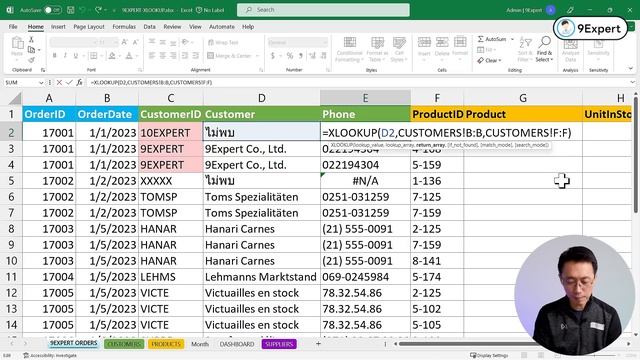Screen dimensions: 640x360
Task: Switch to the Review tab
Action: click(172, 27)
